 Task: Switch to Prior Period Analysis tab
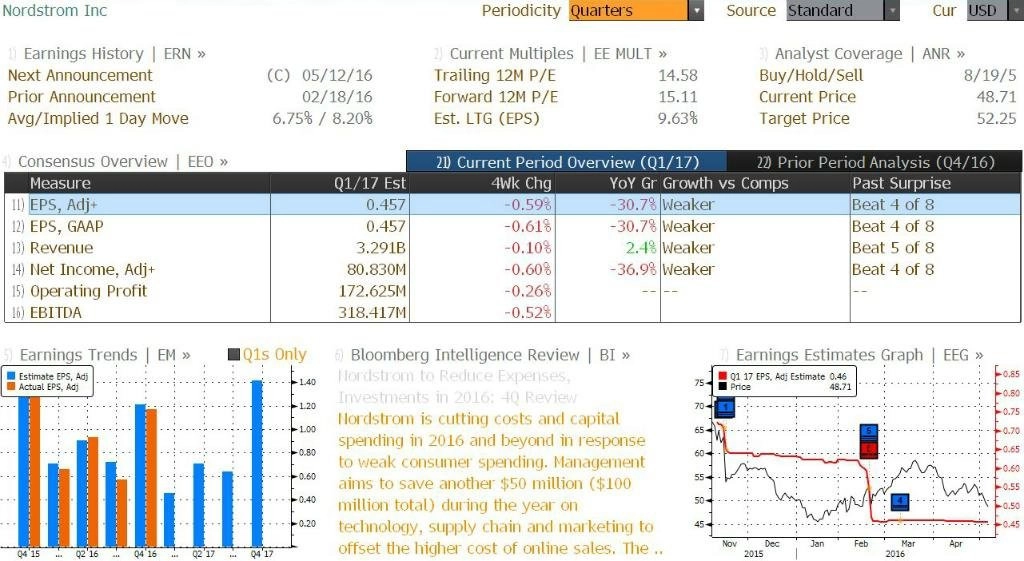[874, 162]
